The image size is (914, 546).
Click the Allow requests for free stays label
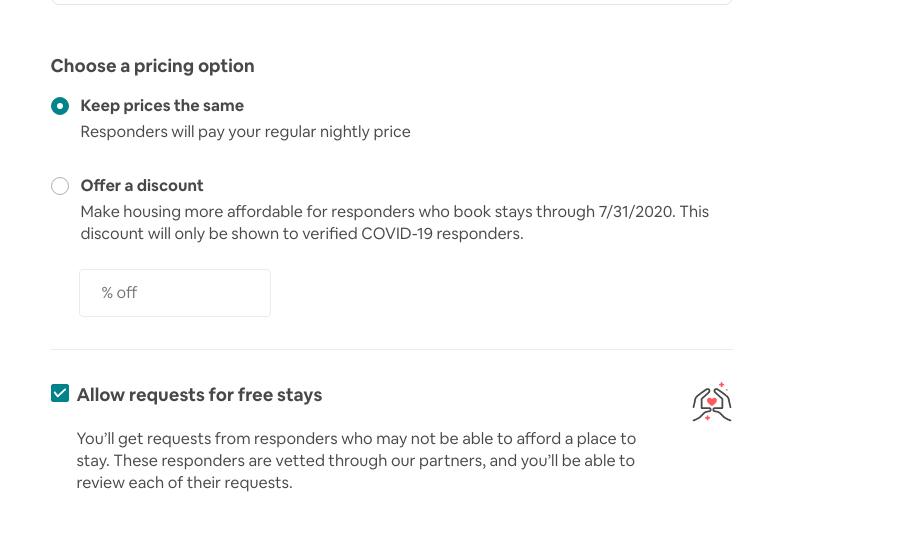[199, 395]
